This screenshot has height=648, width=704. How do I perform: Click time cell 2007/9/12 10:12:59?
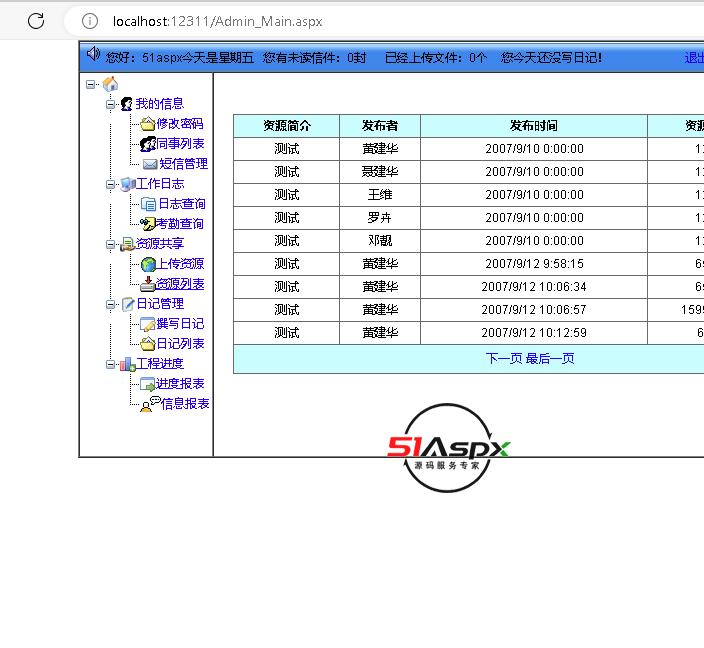click(534, 333)
